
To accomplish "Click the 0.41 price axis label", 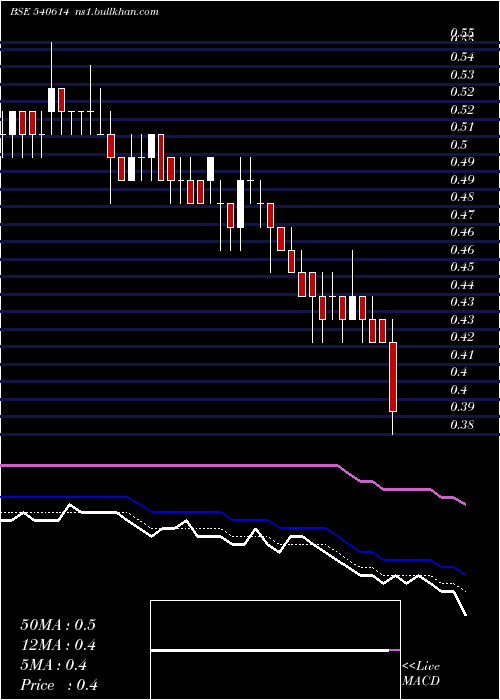I will pyautogui.click(x=462, y=354).
